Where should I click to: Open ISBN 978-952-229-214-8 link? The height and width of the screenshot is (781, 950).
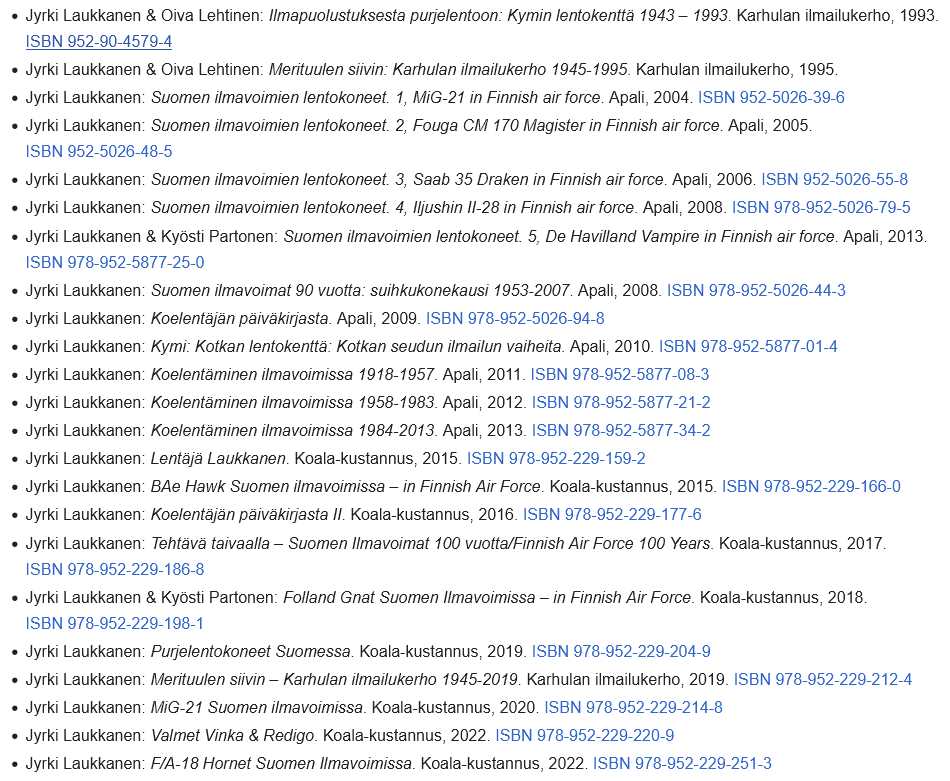(x=633, y=707)
